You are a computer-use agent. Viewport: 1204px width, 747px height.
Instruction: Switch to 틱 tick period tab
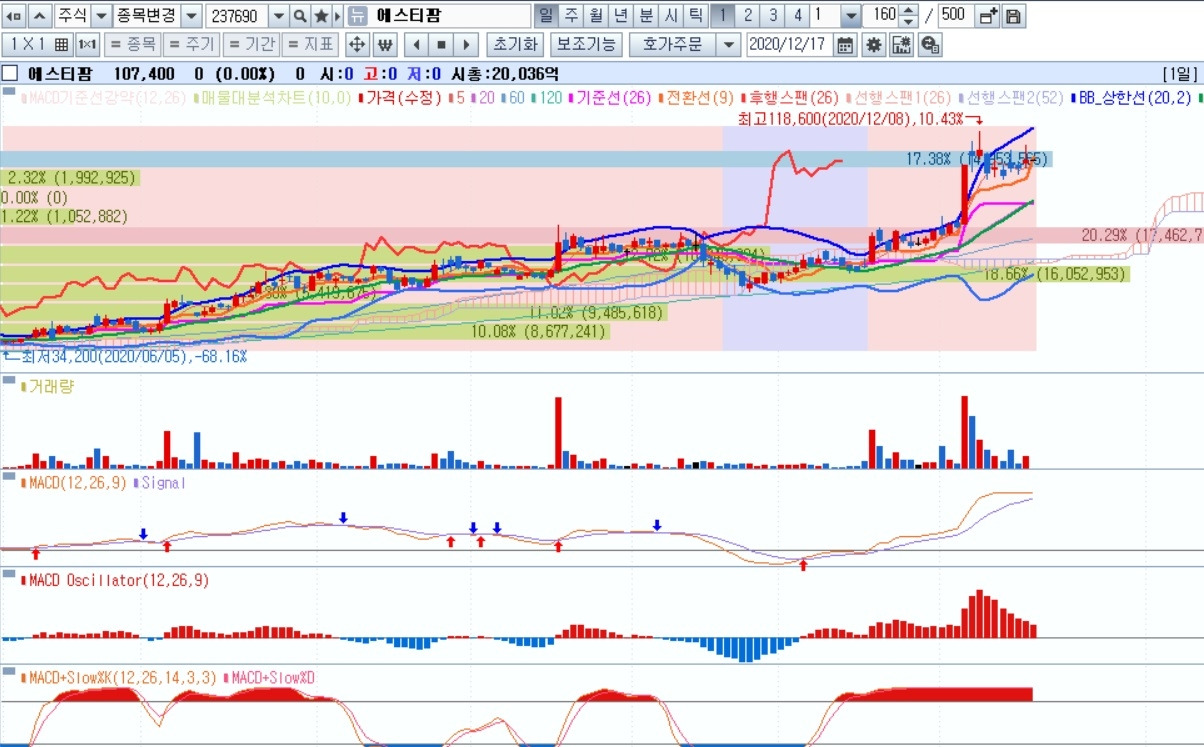tap(695, 16)
